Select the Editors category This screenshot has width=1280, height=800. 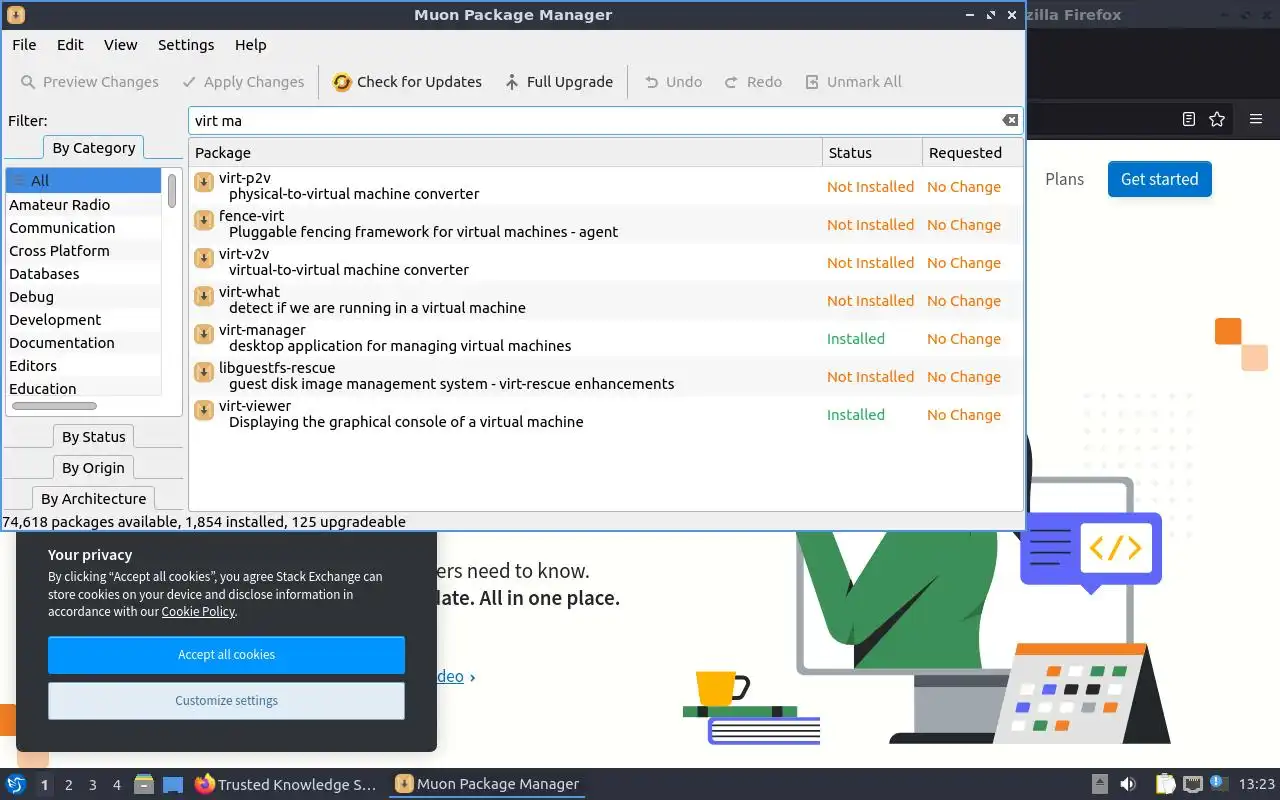click(83, 366)
